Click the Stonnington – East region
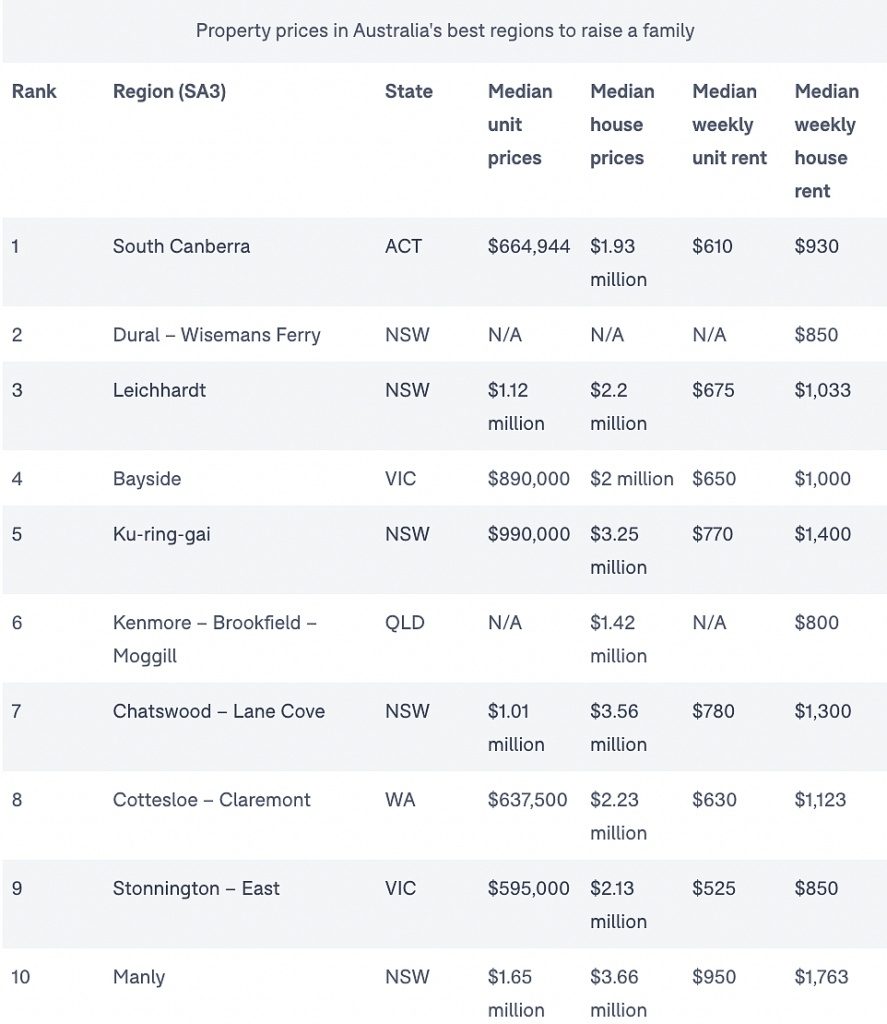Image resolution: width=887 pixels, height=1024 pixels. pos(196,889)
